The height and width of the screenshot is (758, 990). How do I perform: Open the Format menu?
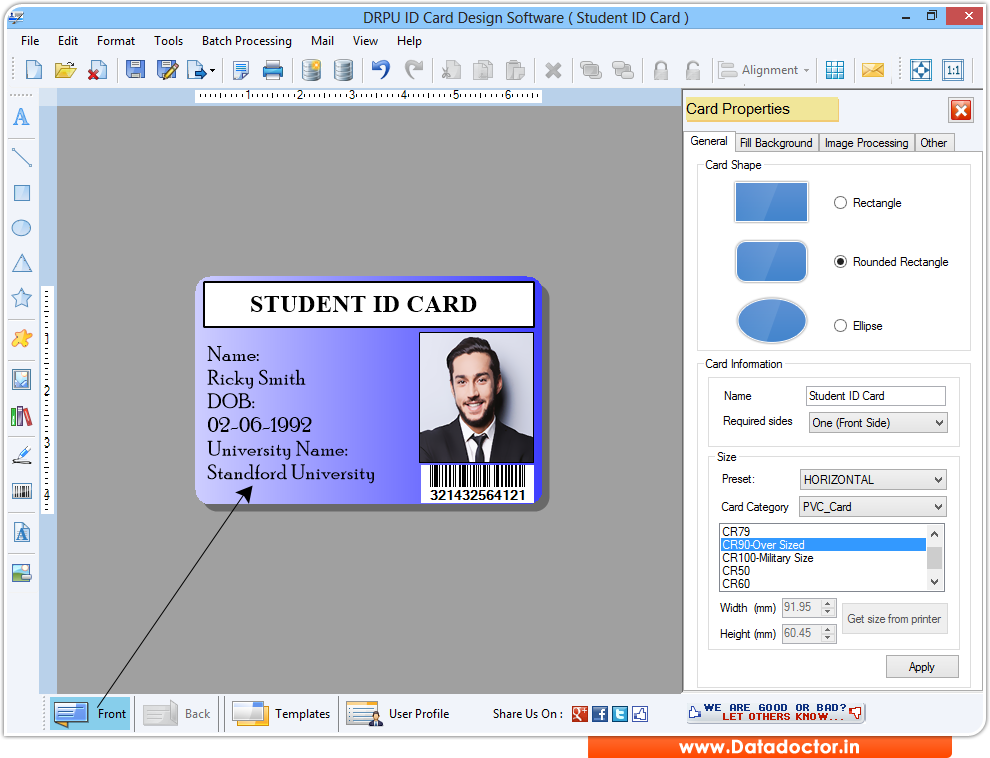pos(116,40)
